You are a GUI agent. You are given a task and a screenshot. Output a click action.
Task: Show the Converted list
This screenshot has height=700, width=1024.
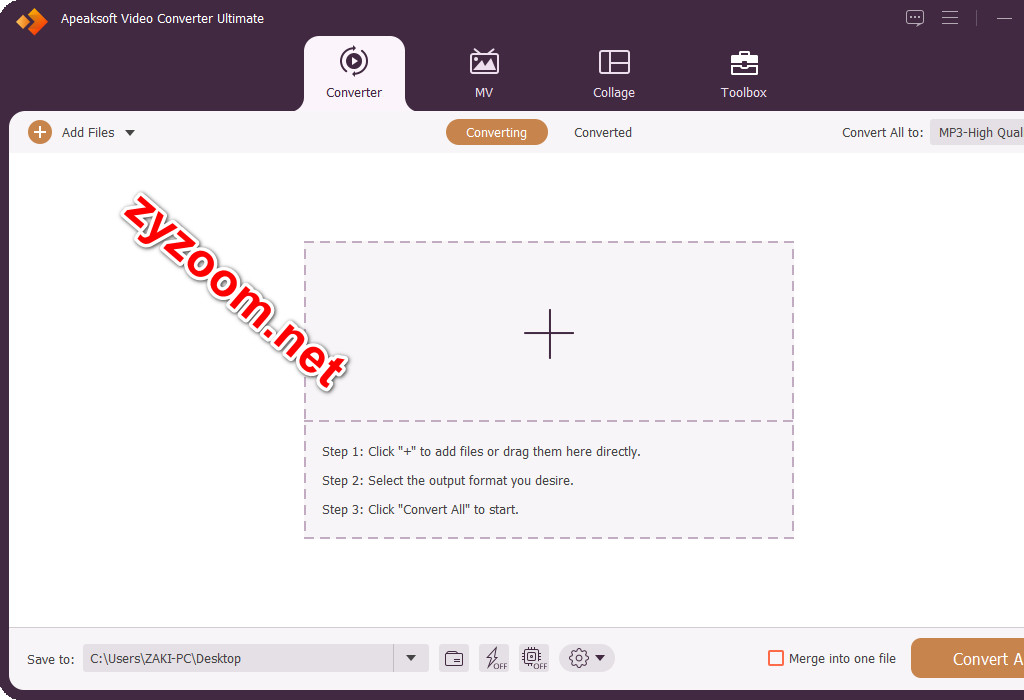(603, 133)
